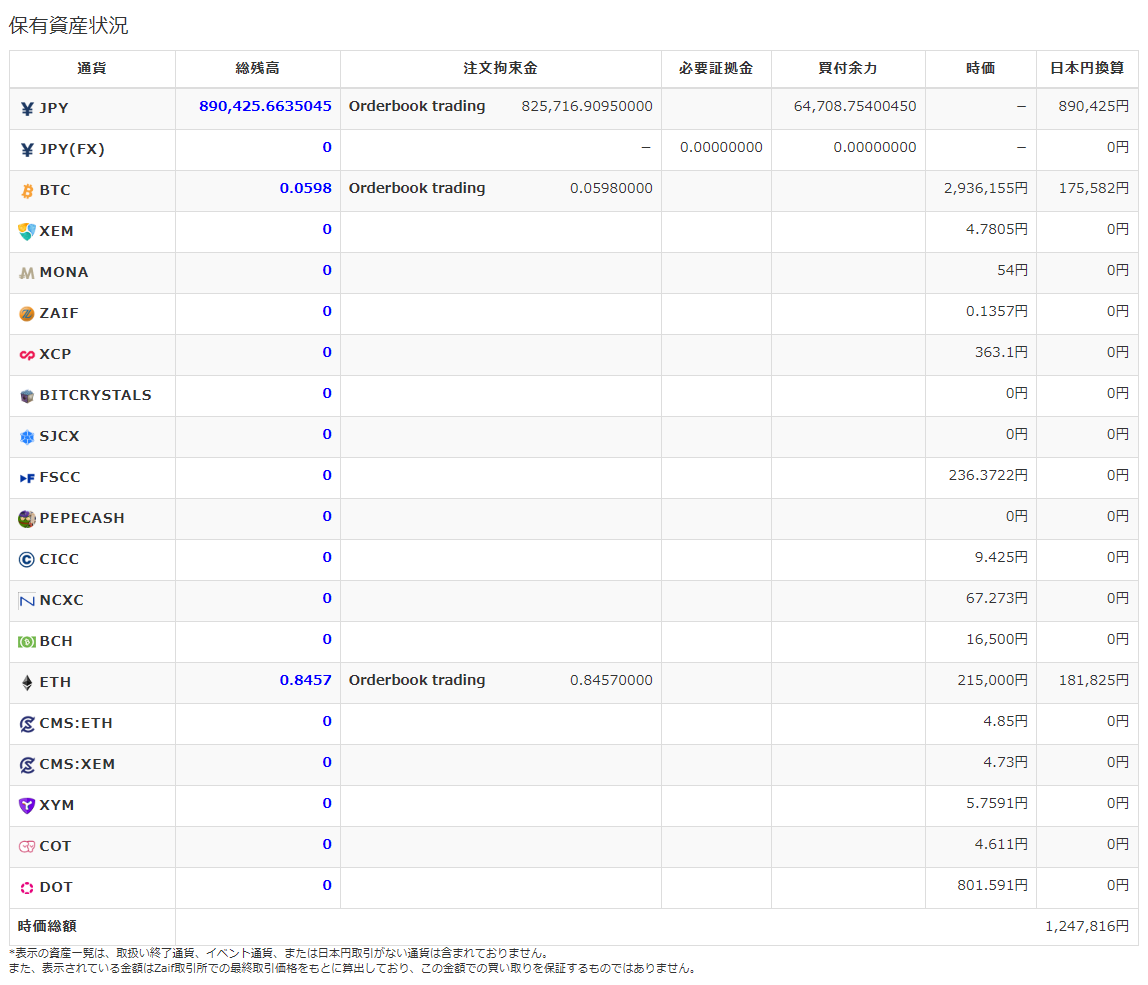The height and width of the screenshot is (985, 1148).
Task: Select BTC yen conversion 175,582円
Action: [1094, 188]
